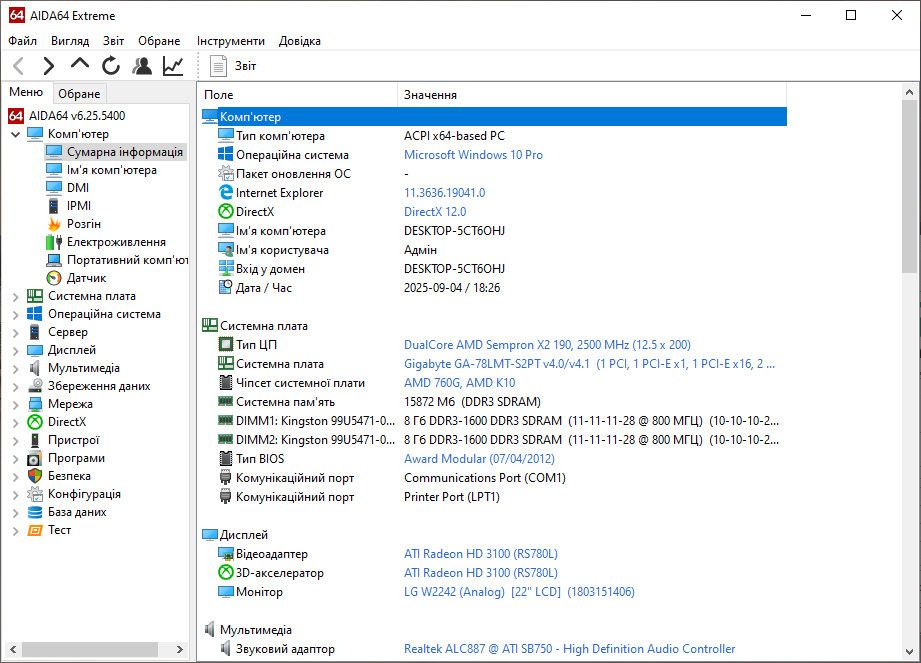Click the scroll down arrow in report pane
The height and width of the screenshot is (663, 921).
point(909,651)
